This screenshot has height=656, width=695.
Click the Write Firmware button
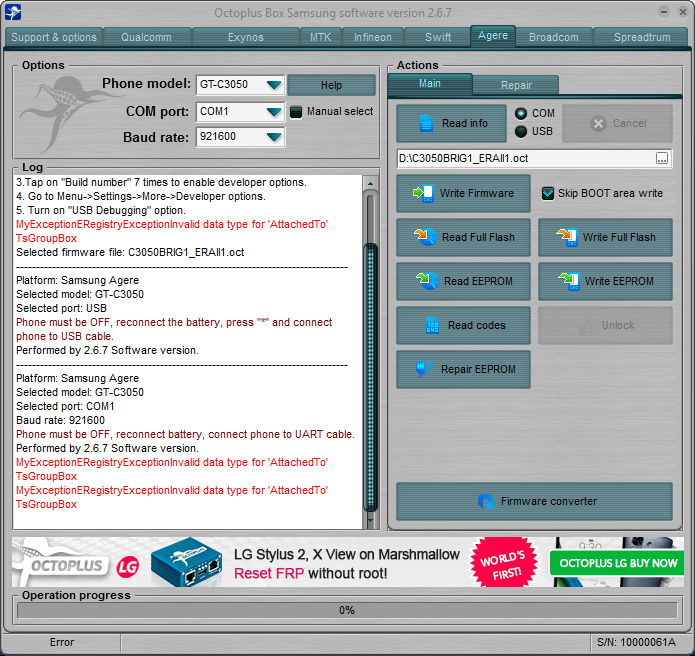463,193
